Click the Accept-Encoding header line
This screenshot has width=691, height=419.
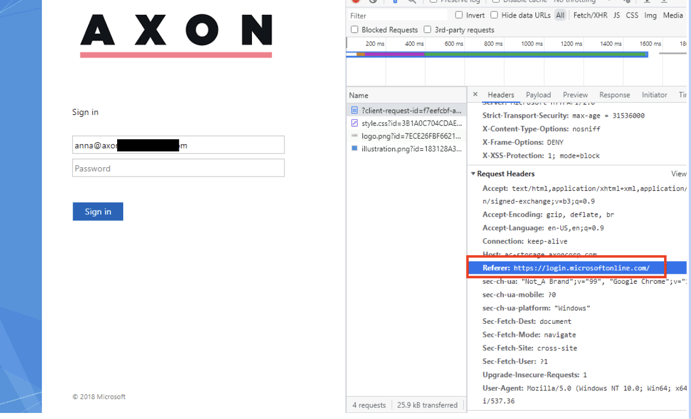click(548, 214)
